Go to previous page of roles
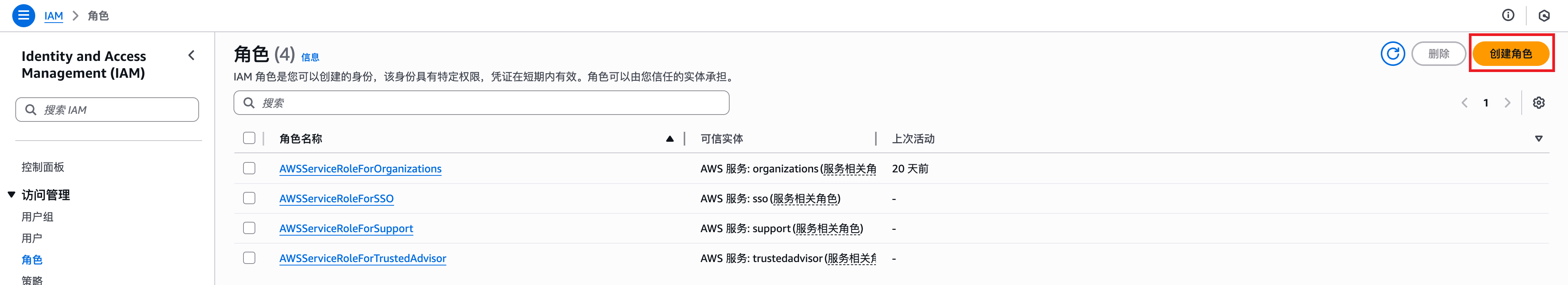 point(1465,103)
